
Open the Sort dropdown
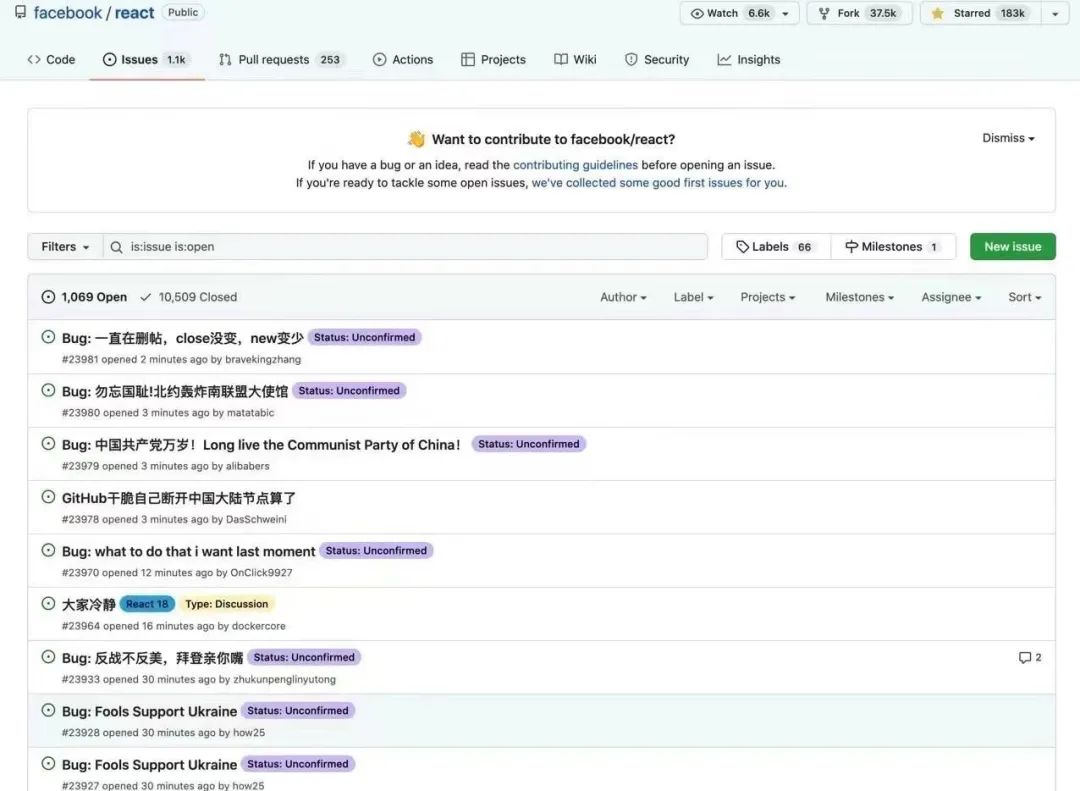(x=1025, y=297)
